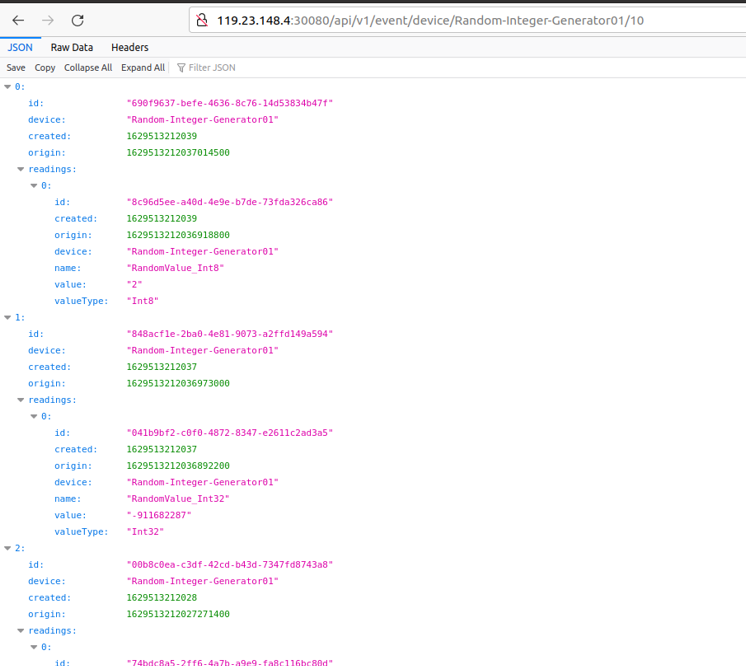Collapse top-level item 0
The image size is (746, 666).
pyautogui.click(x=7, y=87)
